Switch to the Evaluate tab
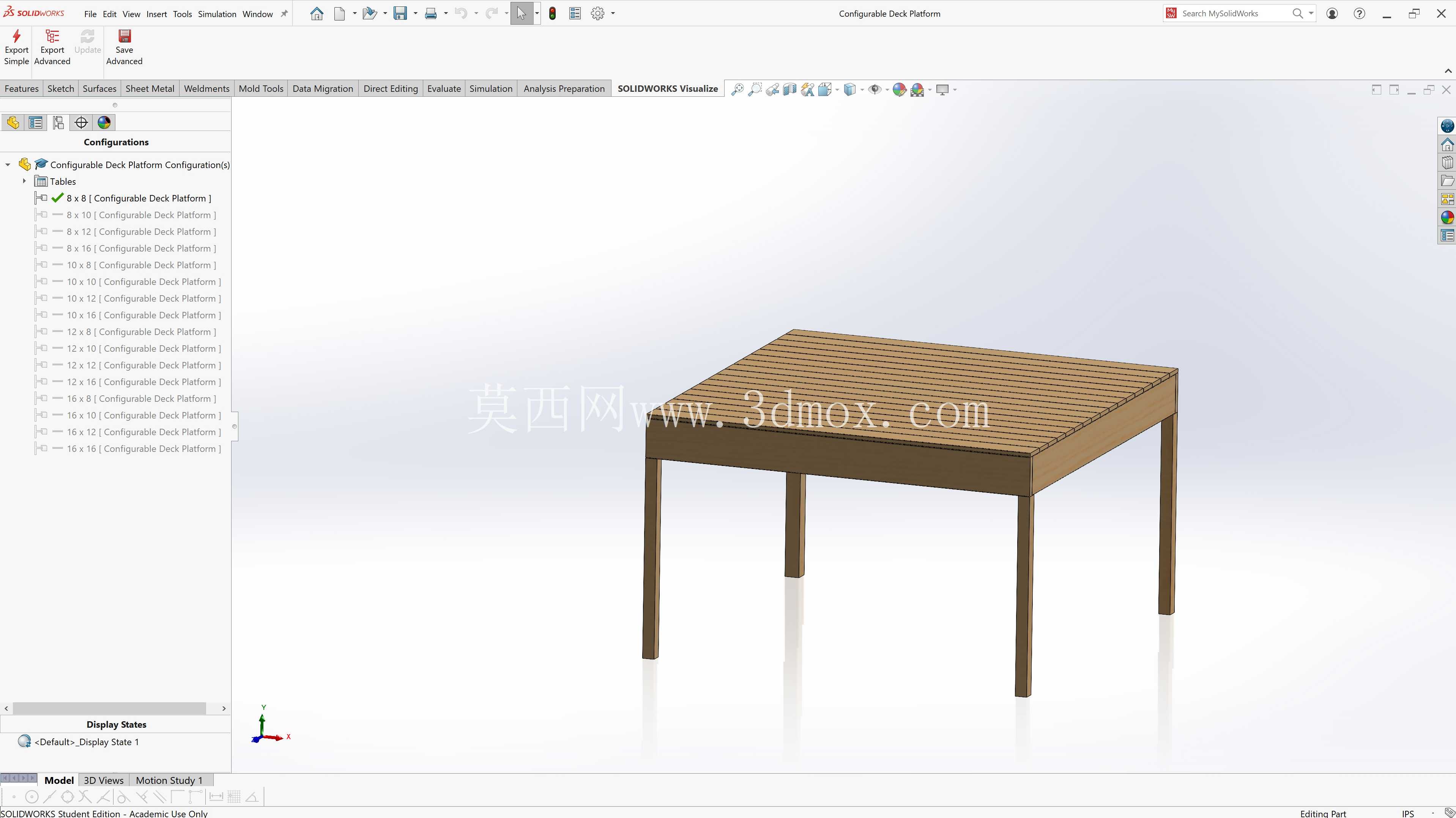Screen dimensions: 1456x818 point(444,89)
